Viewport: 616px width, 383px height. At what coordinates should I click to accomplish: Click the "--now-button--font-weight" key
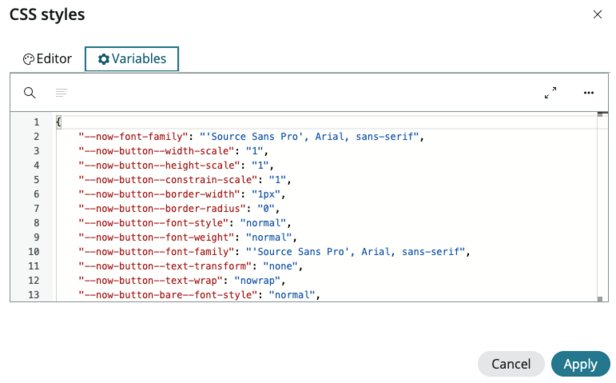tap(156, 237)
